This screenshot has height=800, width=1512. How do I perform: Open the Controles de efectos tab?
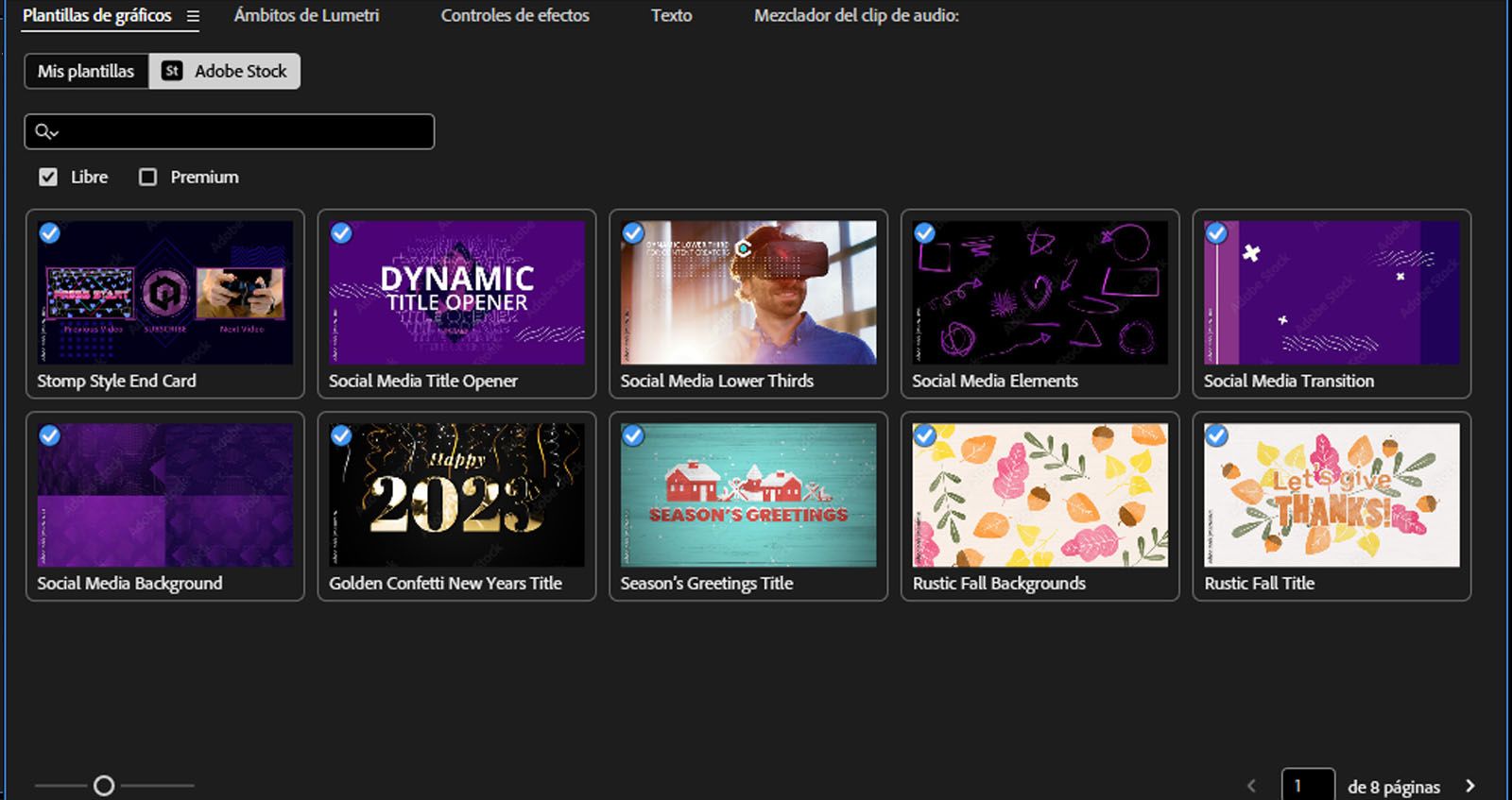(515, 16)
